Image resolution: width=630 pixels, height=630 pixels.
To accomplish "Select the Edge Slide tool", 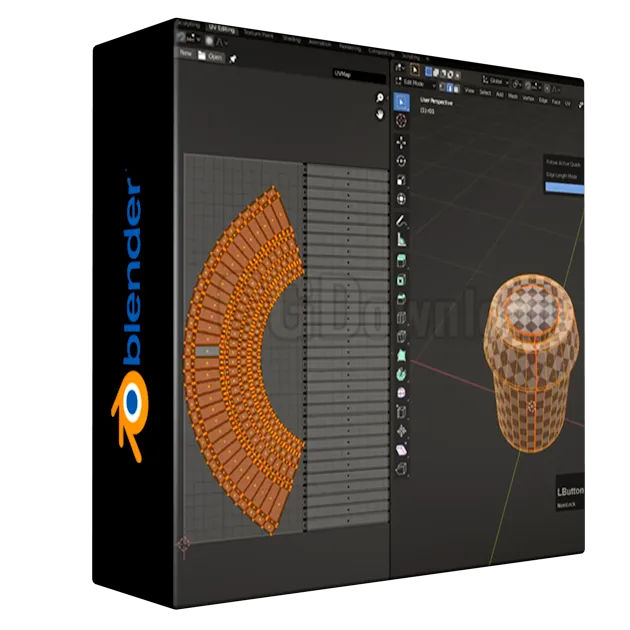I will coord(401,412).
